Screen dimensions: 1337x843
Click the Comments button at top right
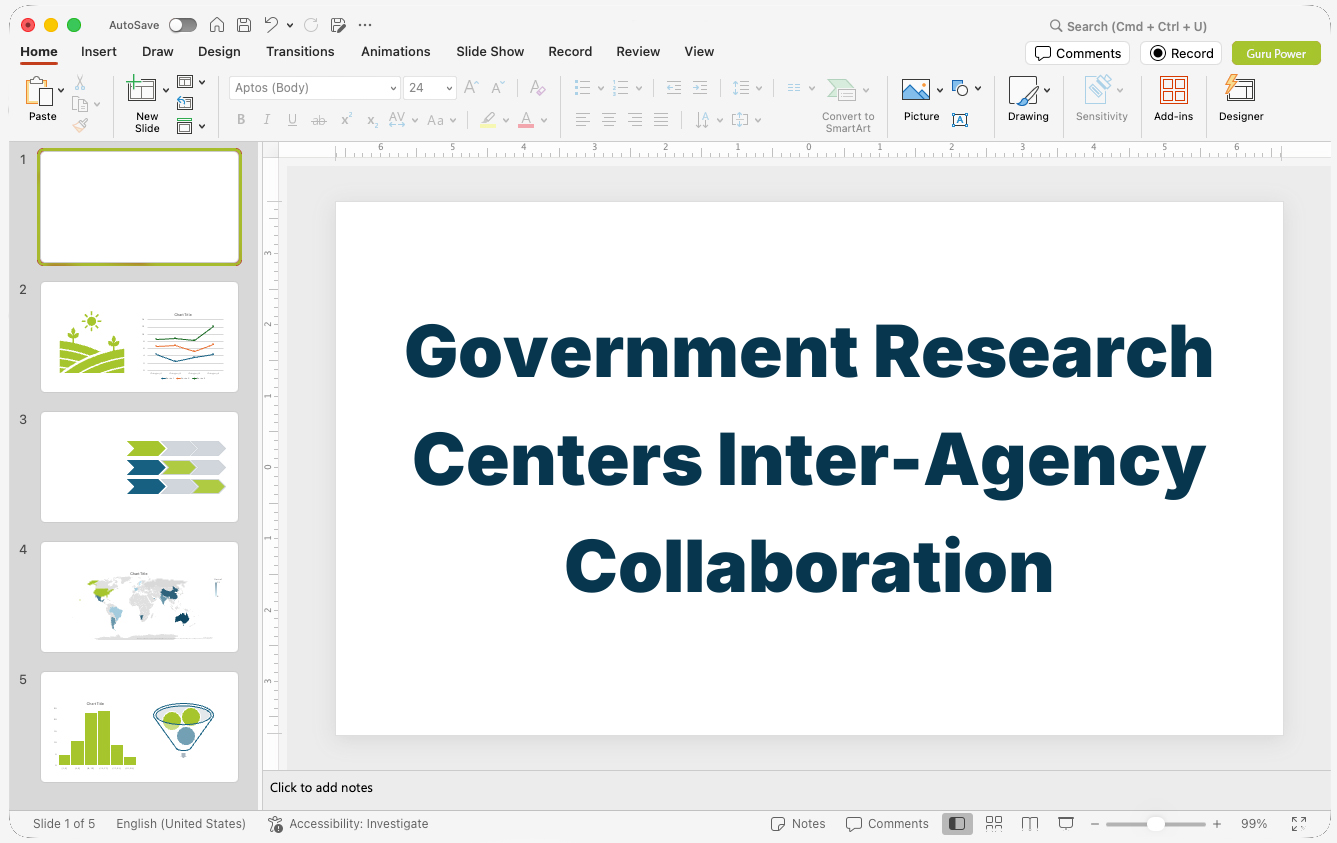[1077, 53]
